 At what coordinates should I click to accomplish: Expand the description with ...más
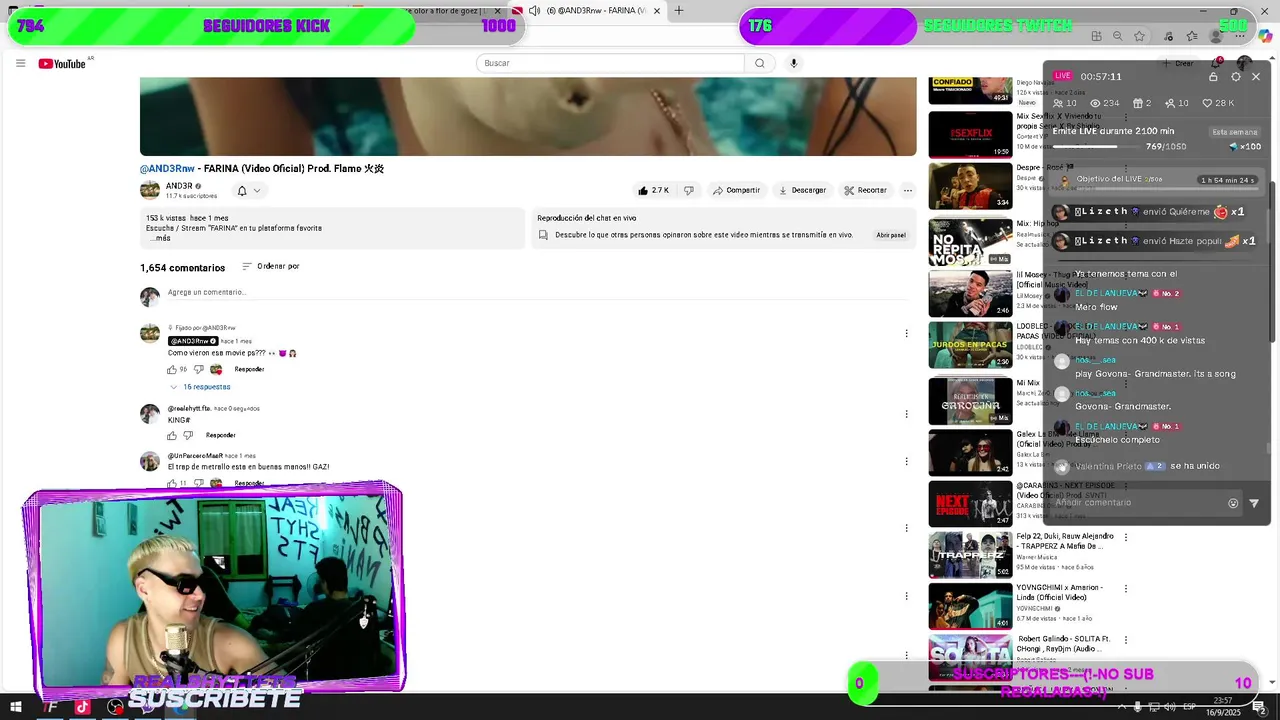click(160, 238)
